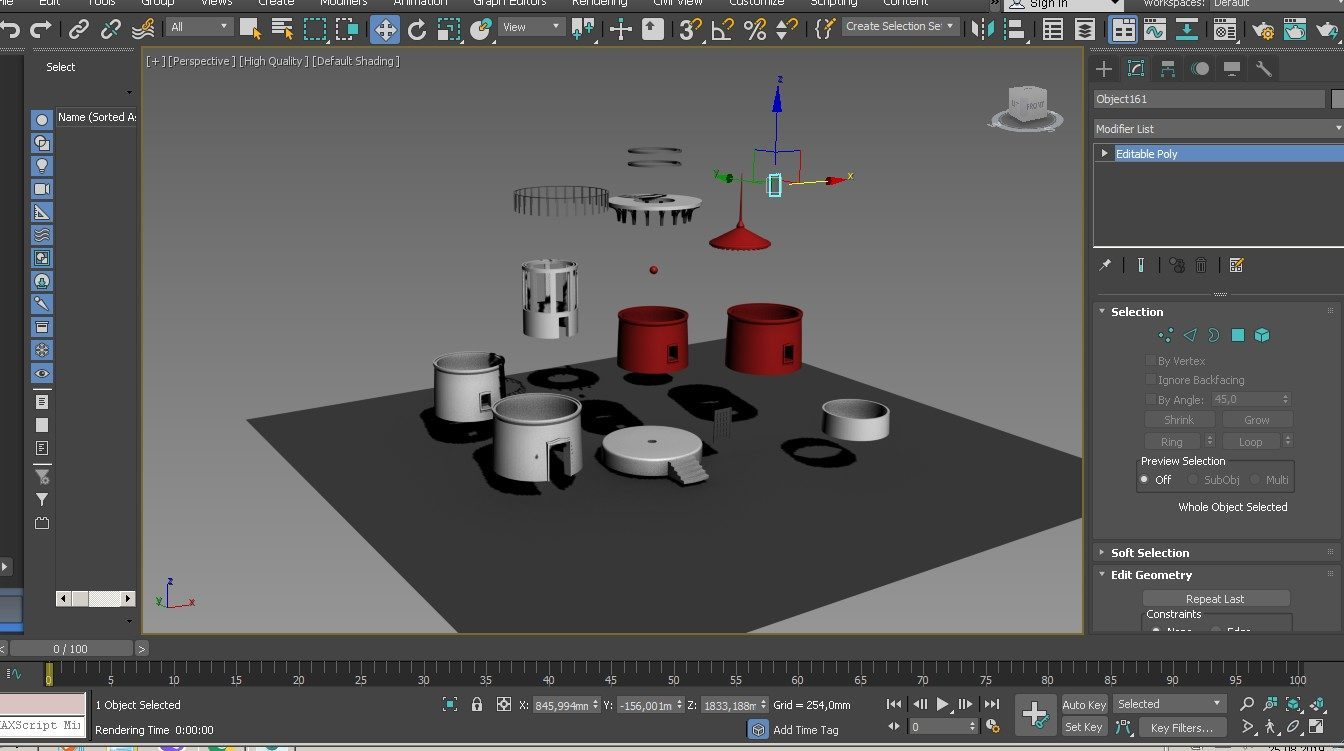Click the object color swatch beside Object161
This screenshot has width=1344, height=751.
pyautogui.click(x=1338, y=99)
